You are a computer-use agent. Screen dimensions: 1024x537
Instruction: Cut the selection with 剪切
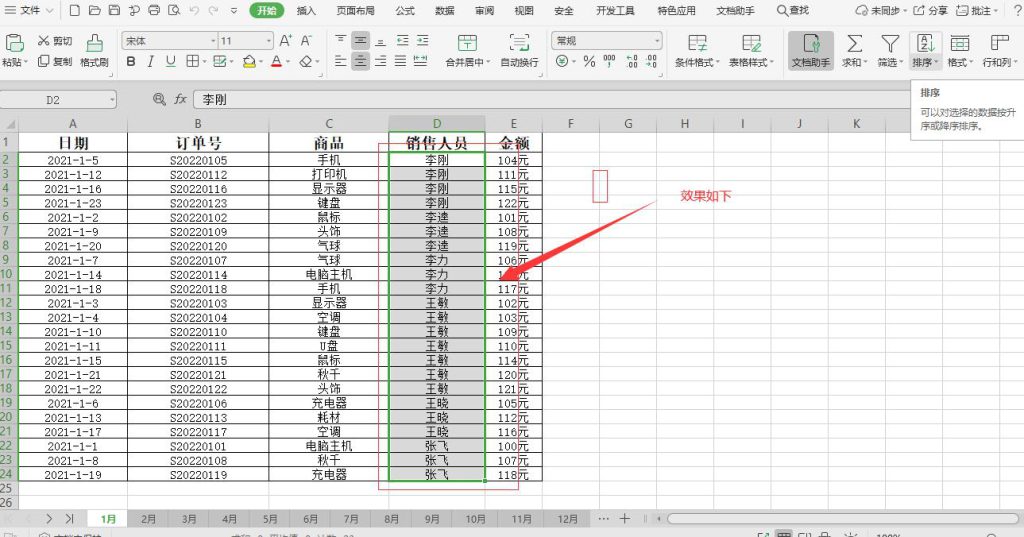tap(55, 41)
